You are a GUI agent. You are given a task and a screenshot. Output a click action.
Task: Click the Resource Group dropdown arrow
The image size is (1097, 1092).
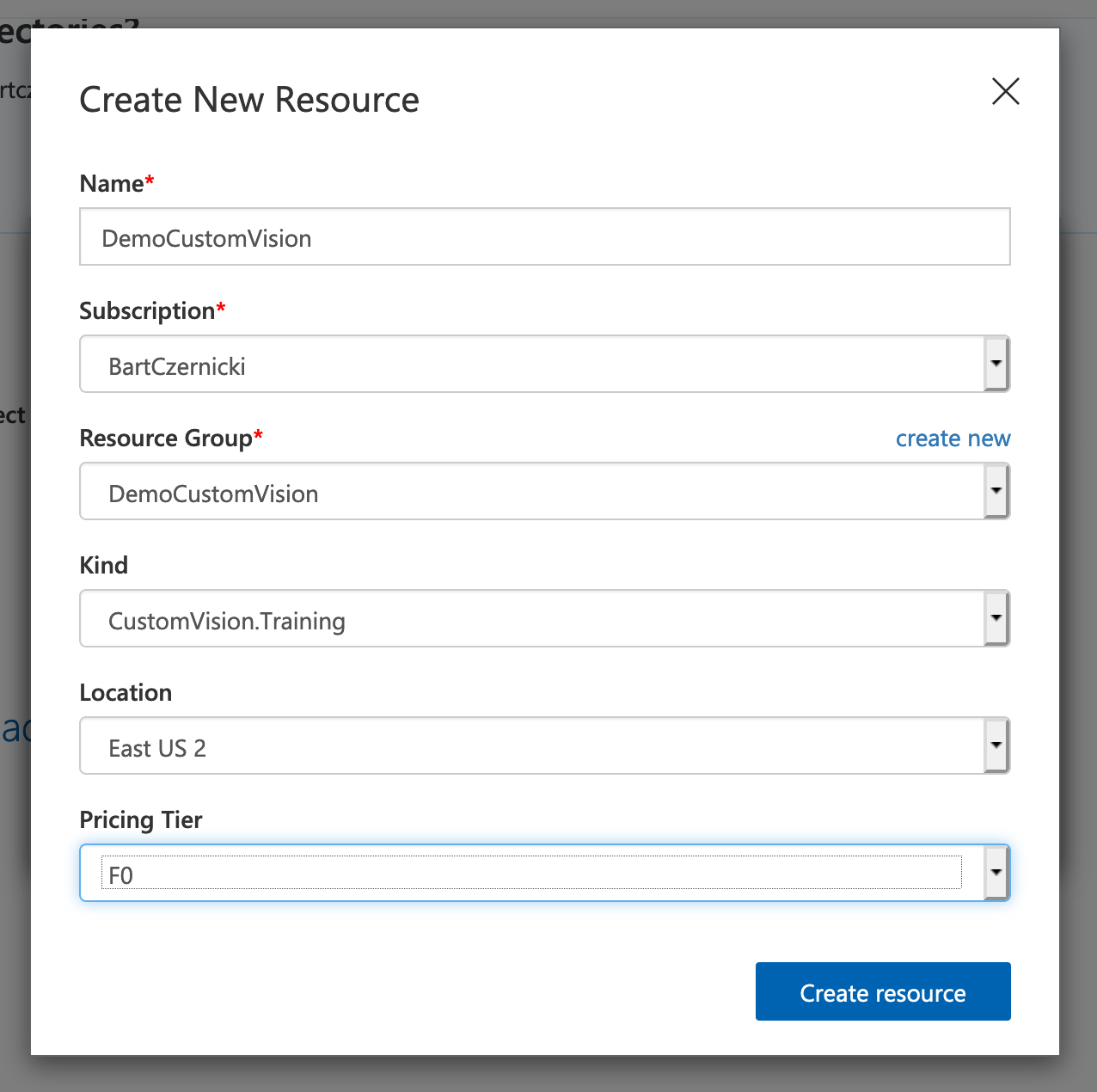(x=996, y=491)
